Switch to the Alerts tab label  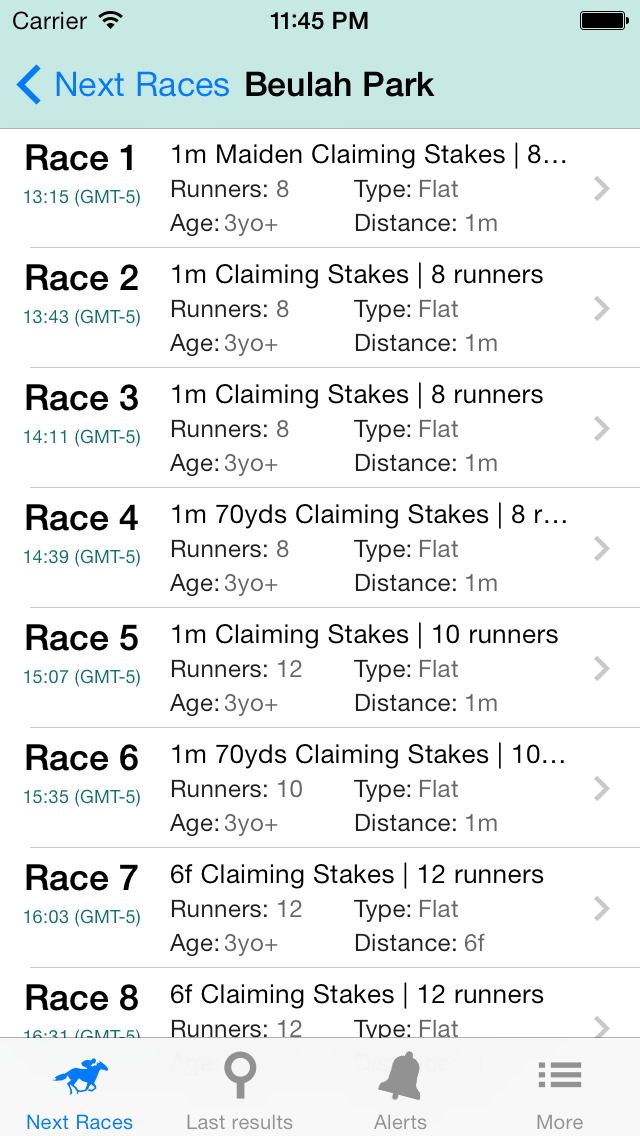pos(400,1122)
